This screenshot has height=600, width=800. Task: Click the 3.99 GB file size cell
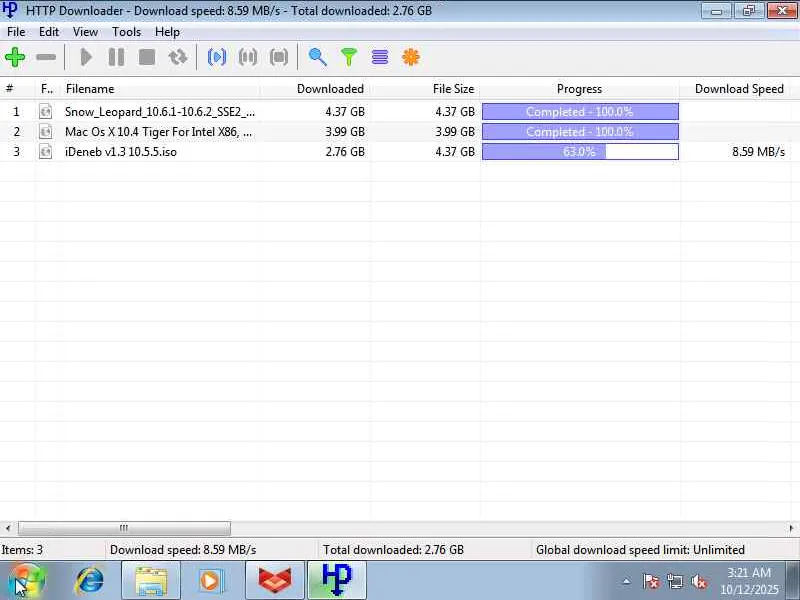point(455,132)
